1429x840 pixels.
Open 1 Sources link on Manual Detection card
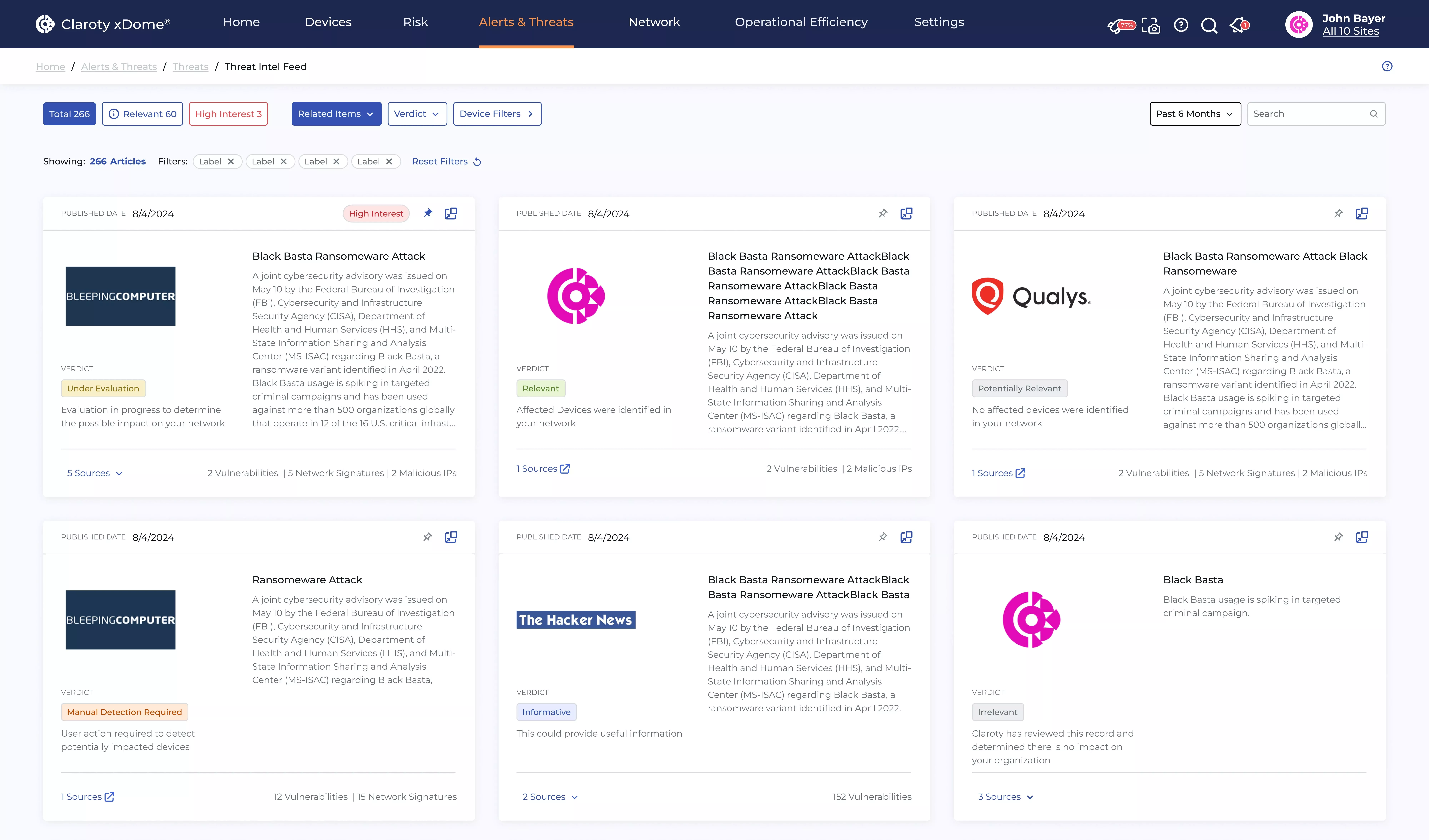pyautogui.click(x=88, y=797)
